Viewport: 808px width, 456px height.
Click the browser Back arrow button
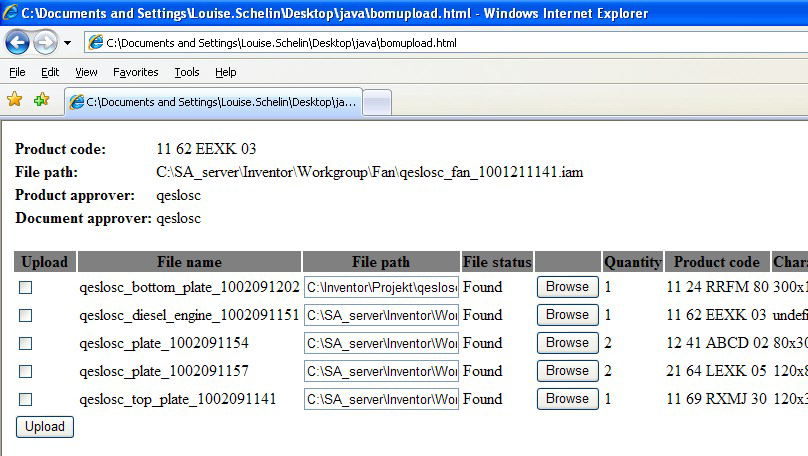[x=18, y=43]
